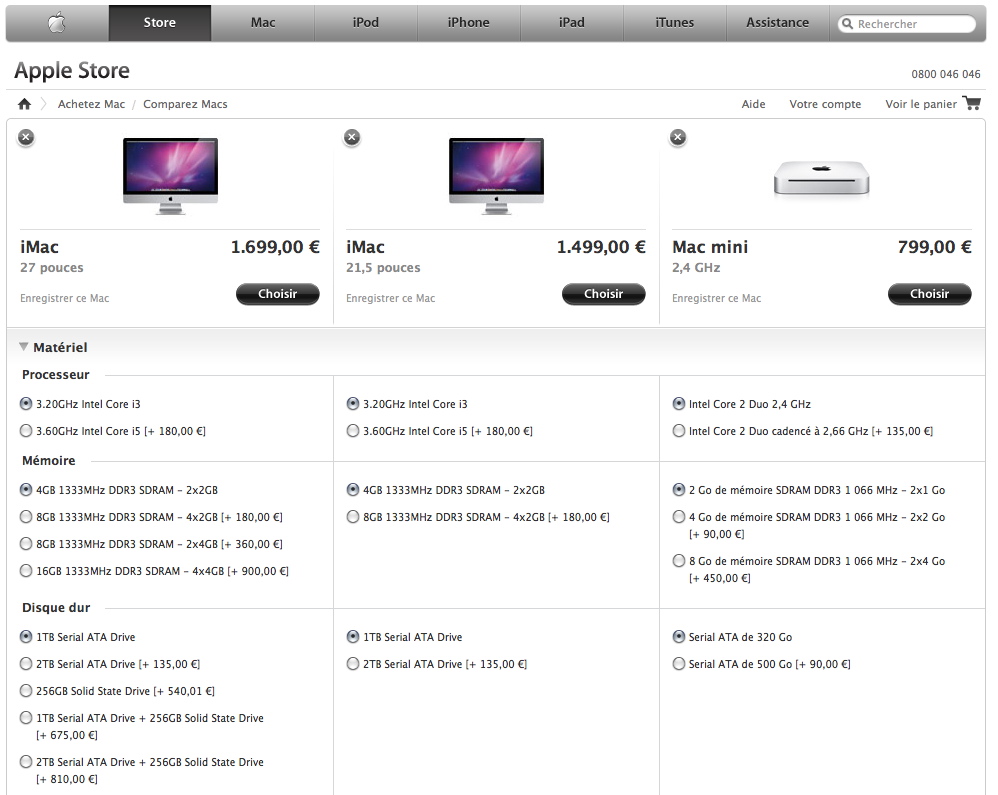Select 8 Go 2x4 Go memory for the Mac mini
The image size is (998, 795).
point(678,561)
